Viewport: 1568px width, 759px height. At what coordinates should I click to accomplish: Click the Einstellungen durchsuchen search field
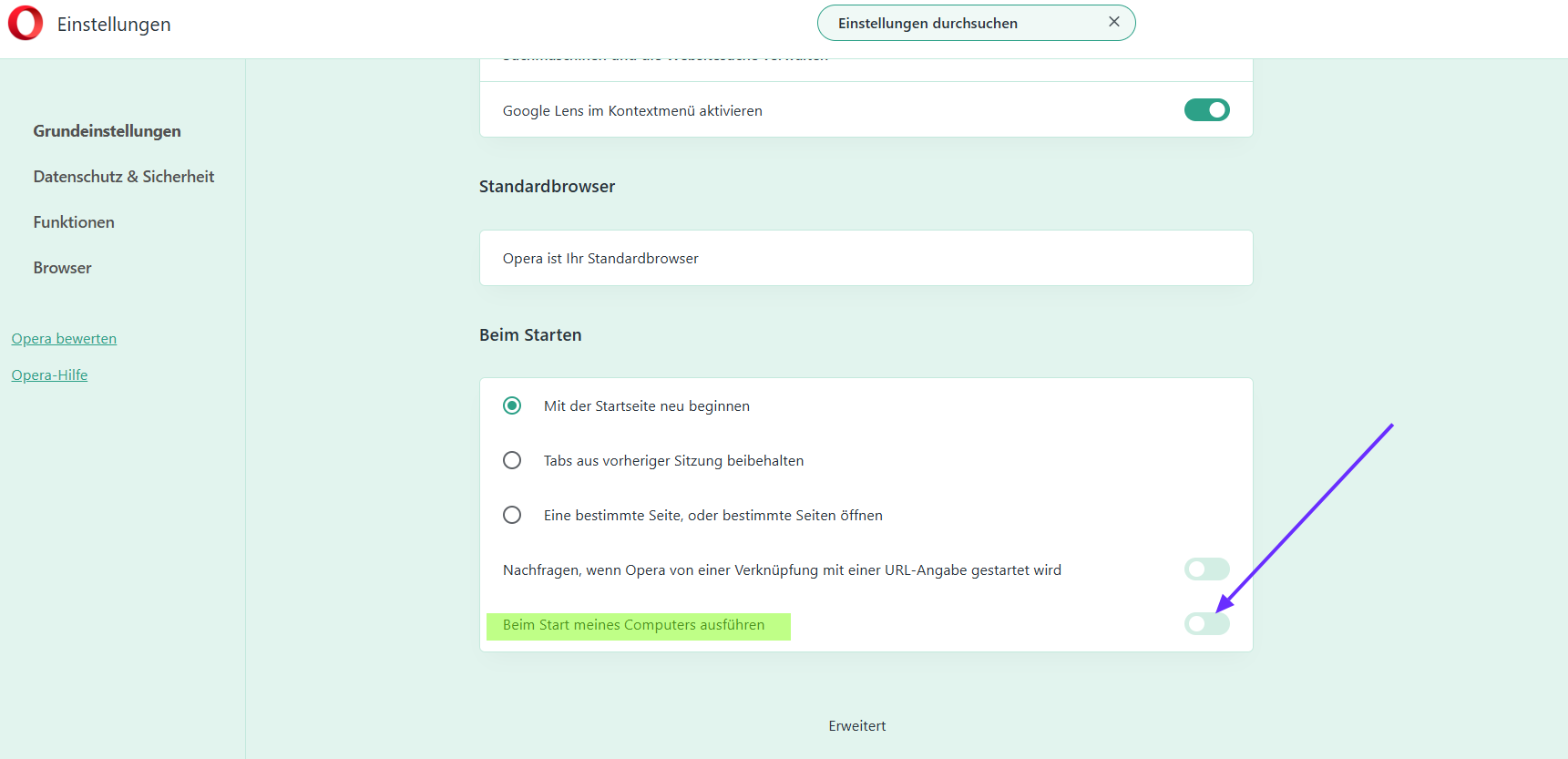click(x=957, y=24)
